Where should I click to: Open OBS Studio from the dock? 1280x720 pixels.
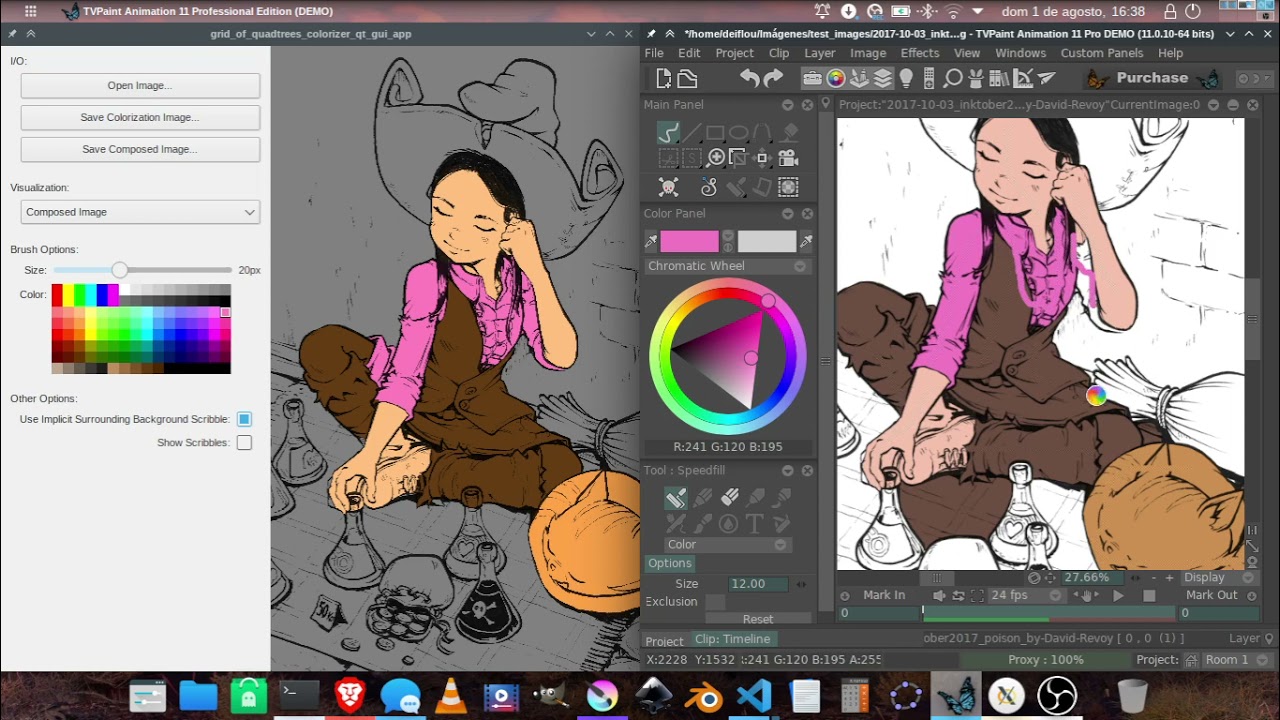1057,695
